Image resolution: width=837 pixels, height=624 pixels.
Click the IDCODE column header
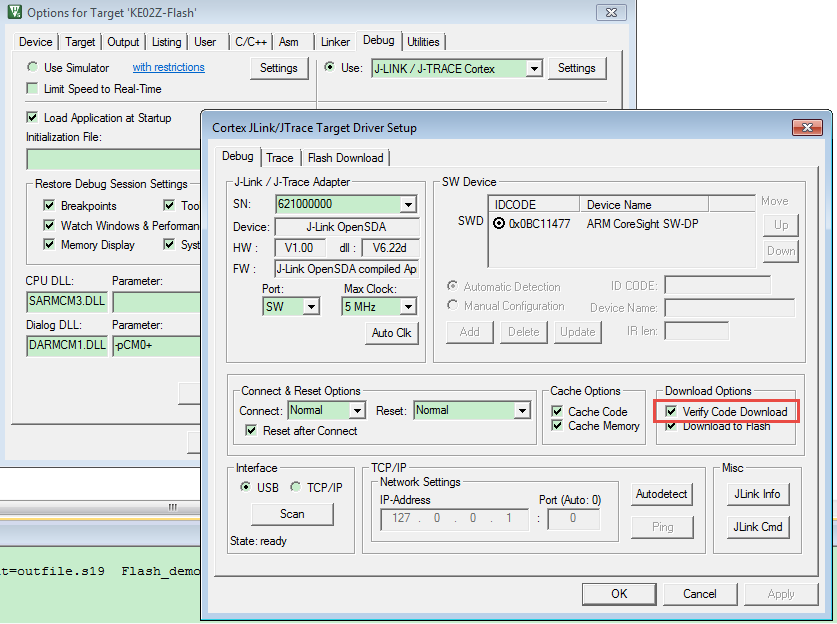(534, 204)
